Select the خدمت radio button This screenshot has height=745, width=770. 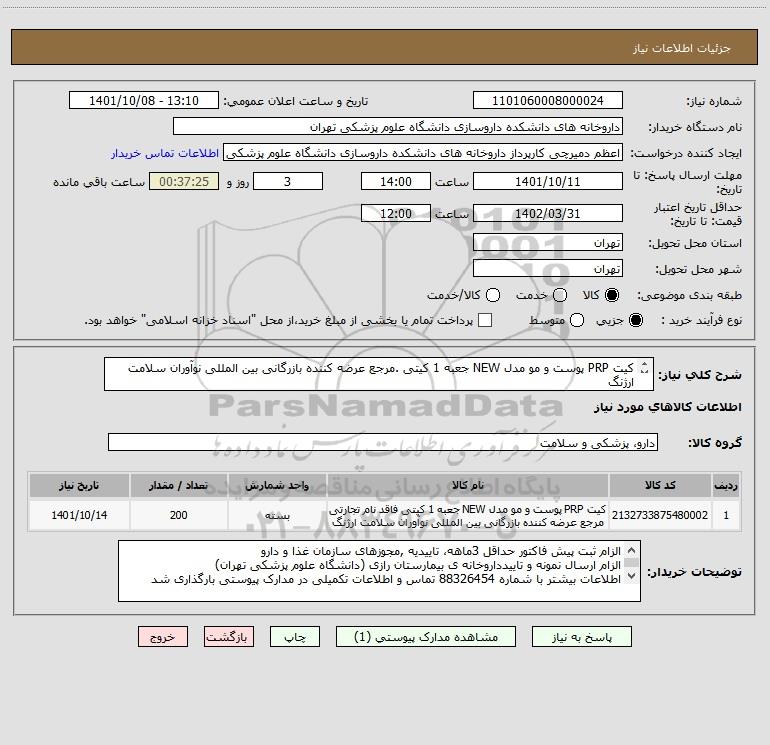tap(560, 295)
